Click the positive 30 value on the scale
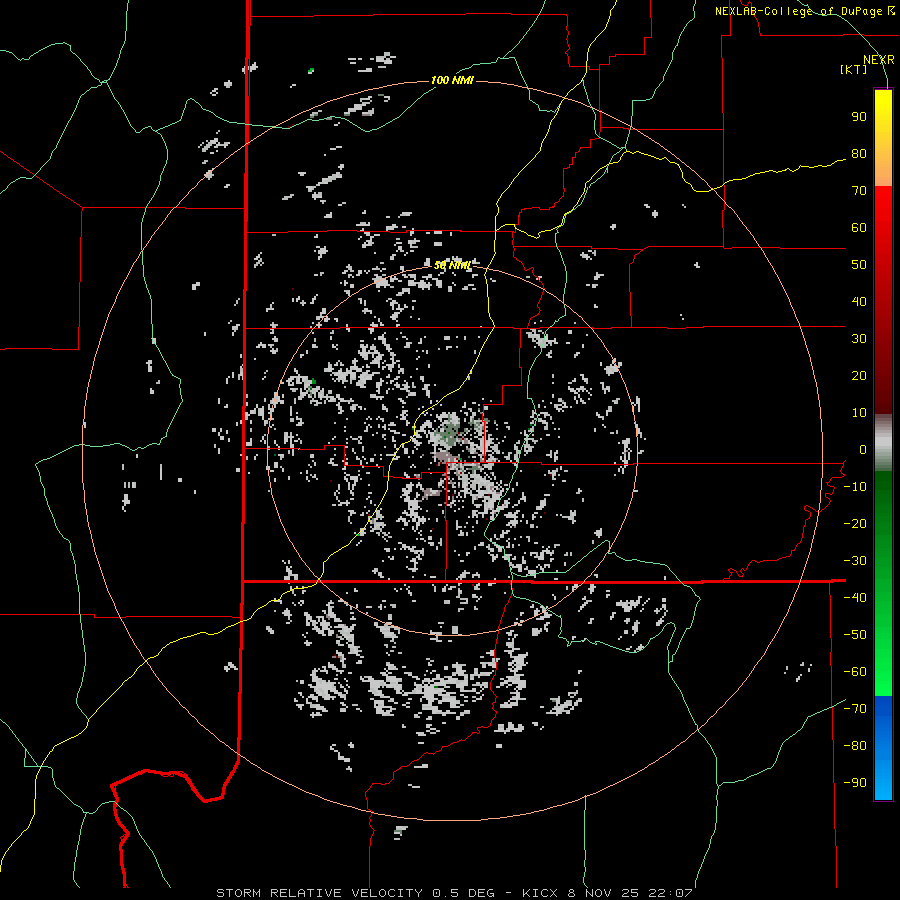The height and width of the screenshot is (900, 900). [859, 339]
